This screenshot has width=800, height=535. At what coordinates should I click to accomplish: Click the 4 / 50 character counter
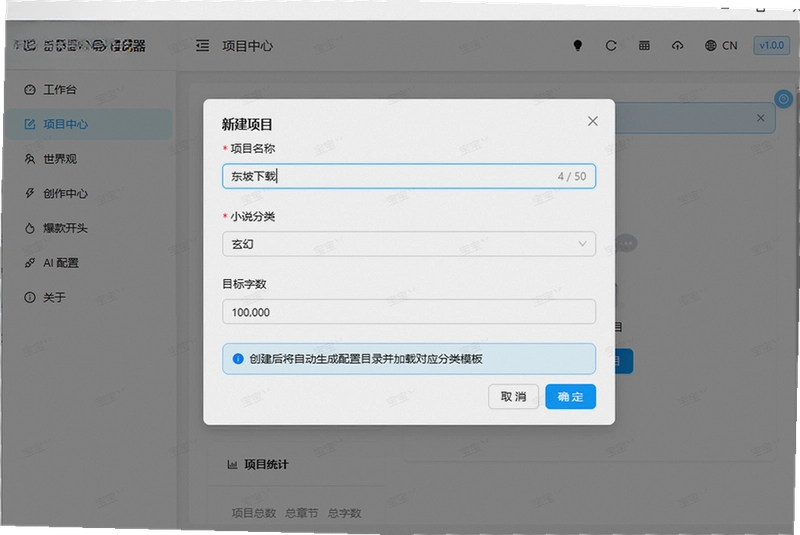click(571, 176)
